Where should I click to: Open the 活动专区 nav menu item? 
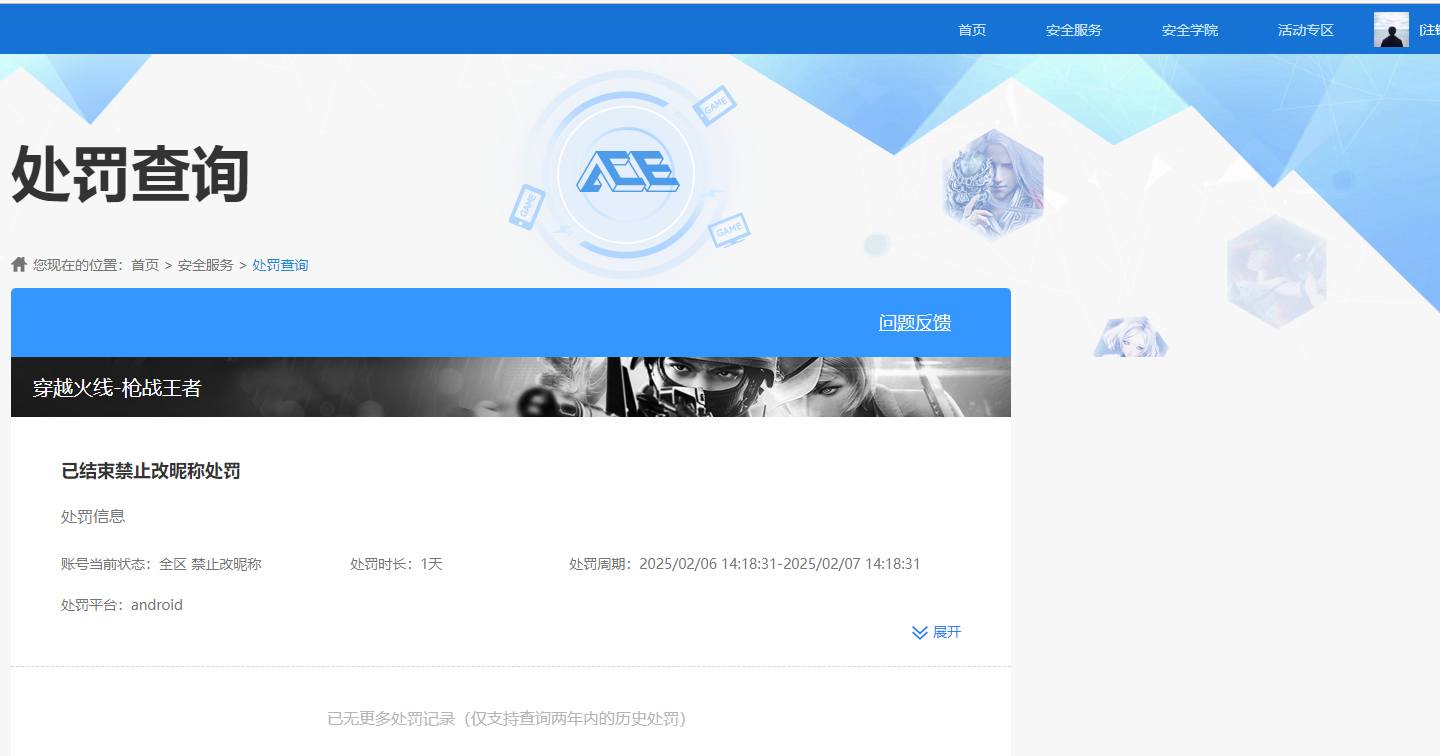click(1306, 30)
